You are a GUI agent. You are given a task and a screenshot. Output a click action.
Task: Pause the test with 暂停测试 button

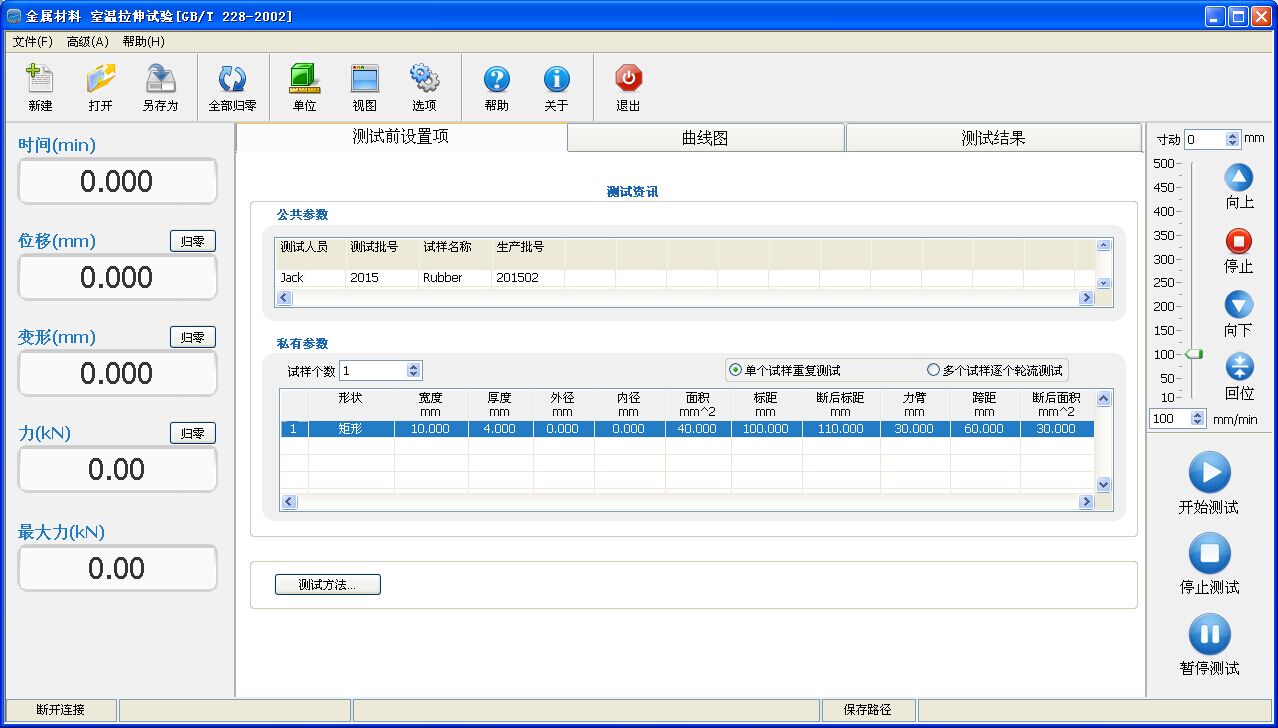(1209, 635)
